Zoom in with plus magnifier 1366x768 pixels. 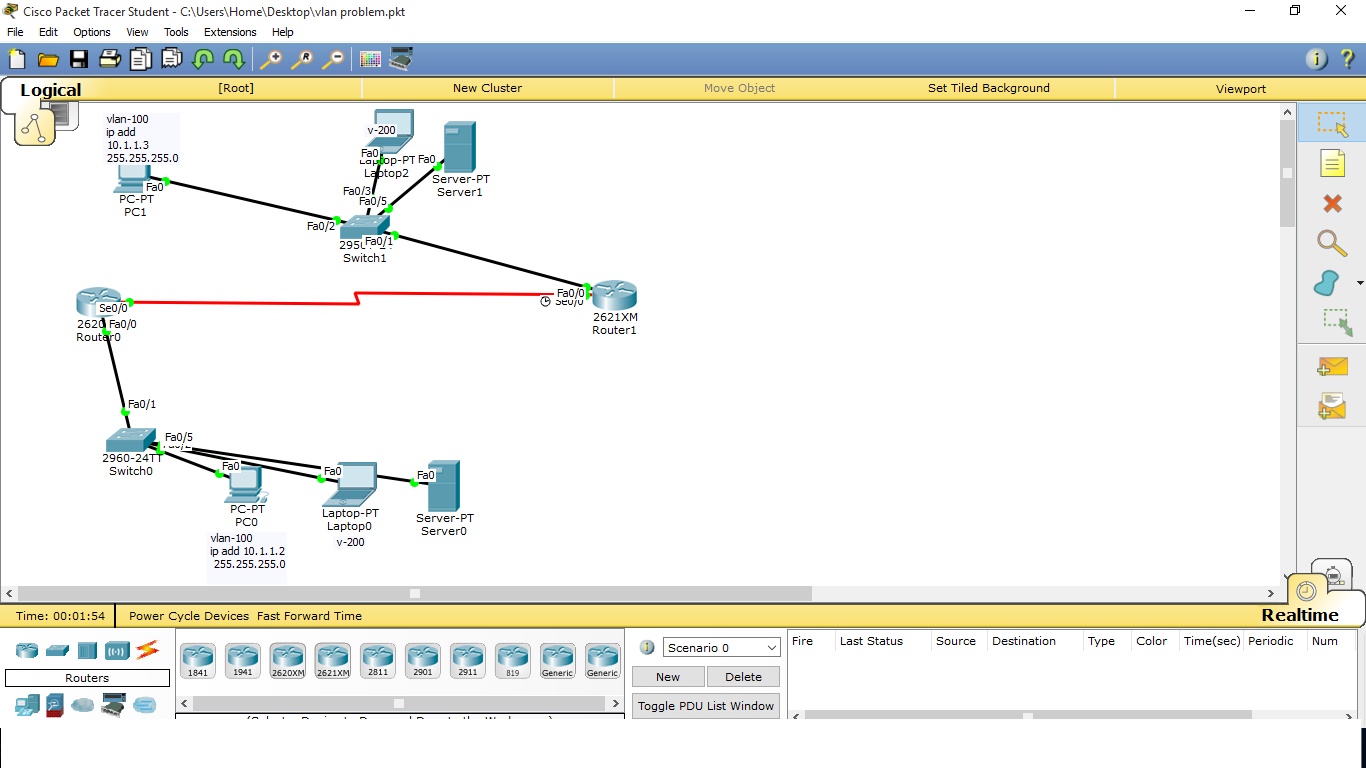(271, 59)
